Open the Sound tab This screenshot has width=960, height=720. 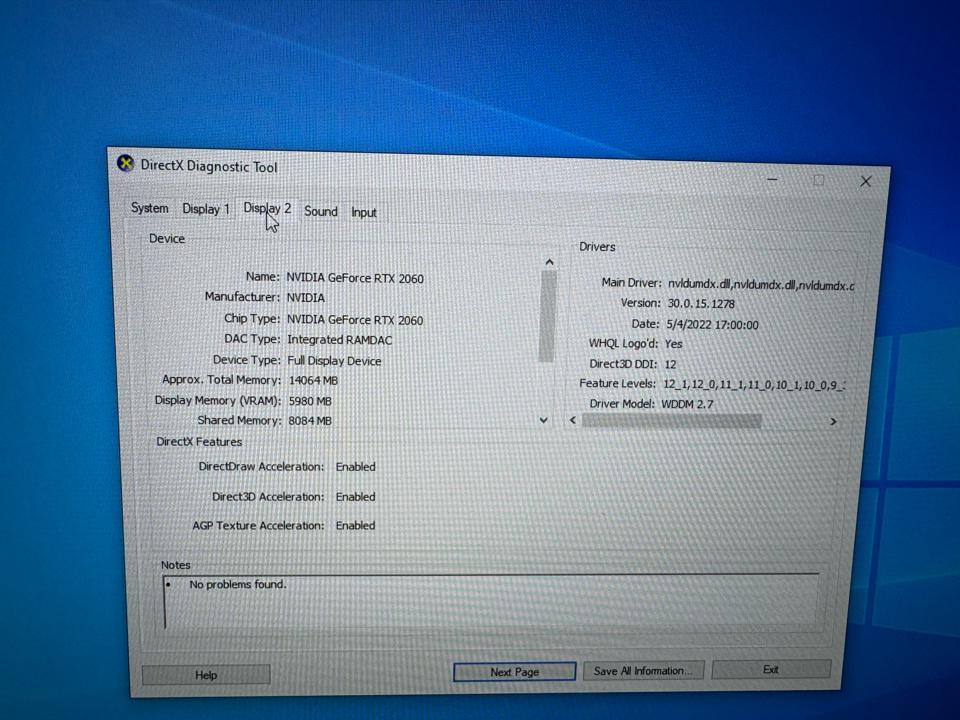321,212
